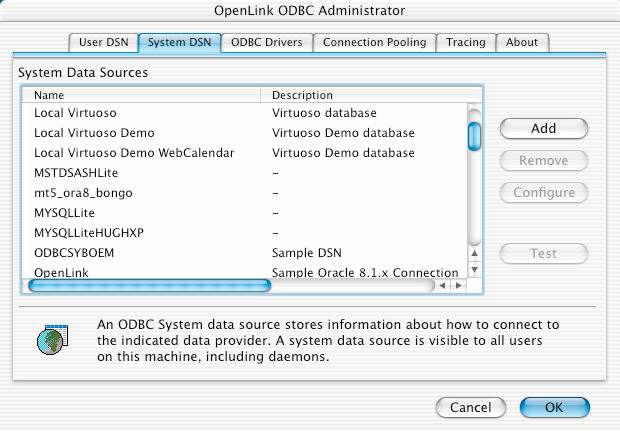Click the vertical scrollbar thumb

(474, 136)
